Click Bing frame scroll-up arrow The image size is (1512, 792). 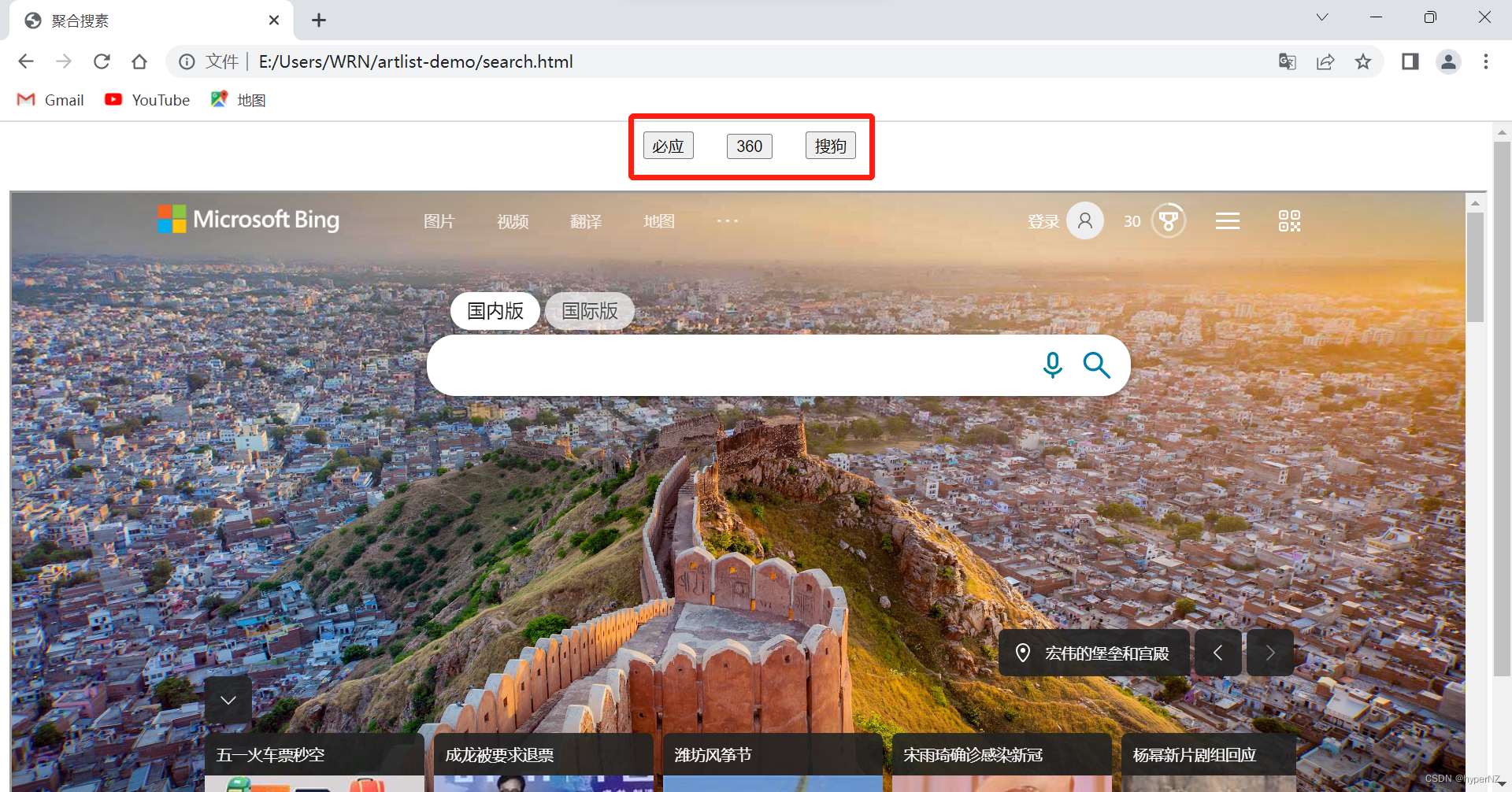[1476, 202]
